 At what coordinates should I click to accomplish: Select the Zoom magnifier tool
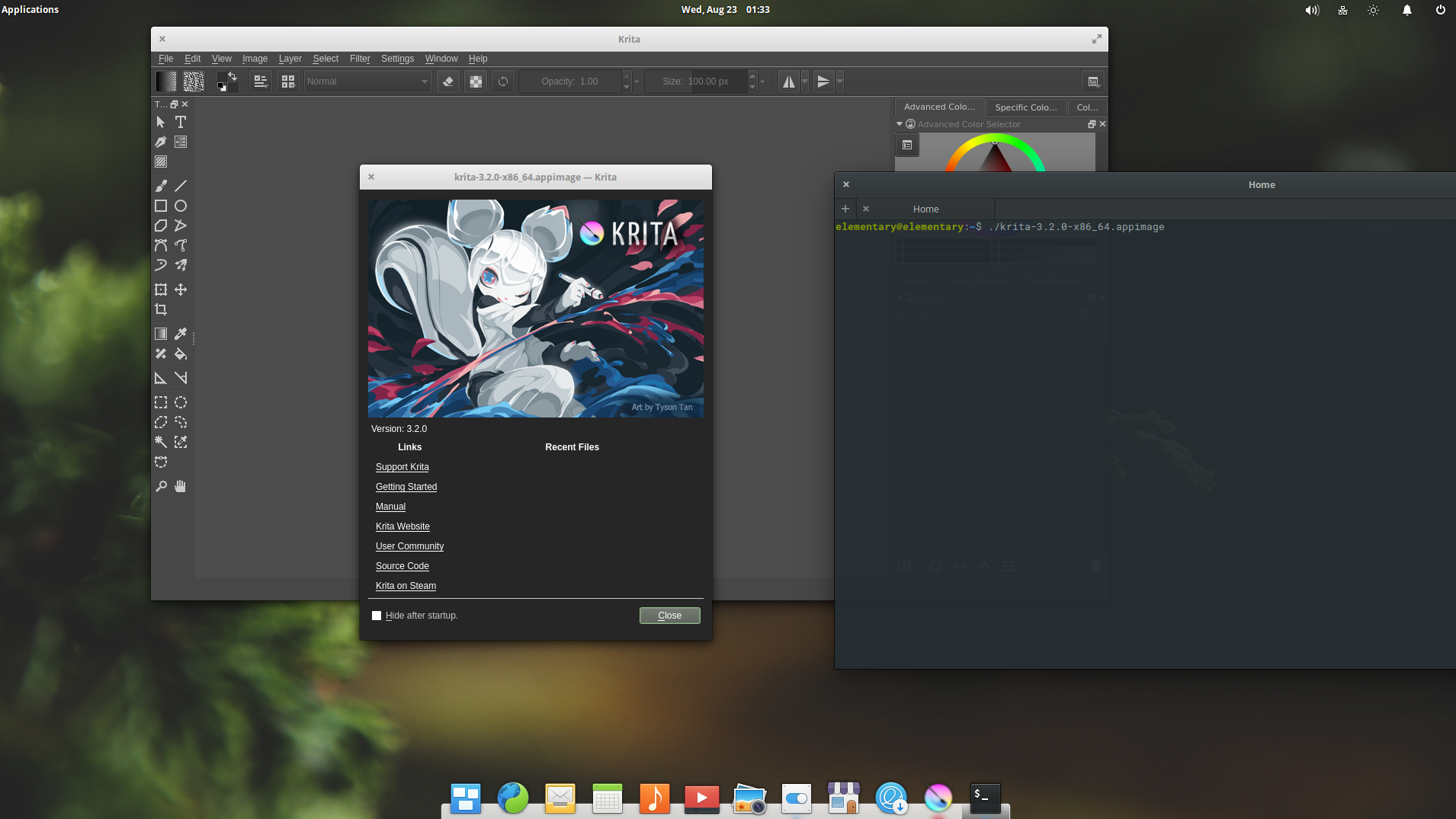pyautogui.click(x=161, y=486)
